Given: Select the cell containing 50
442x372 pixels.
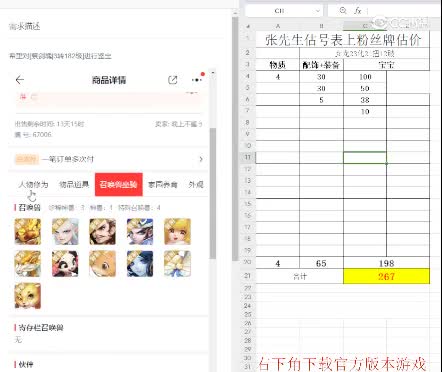Looking at the screenshot, I should click(365, 88).
